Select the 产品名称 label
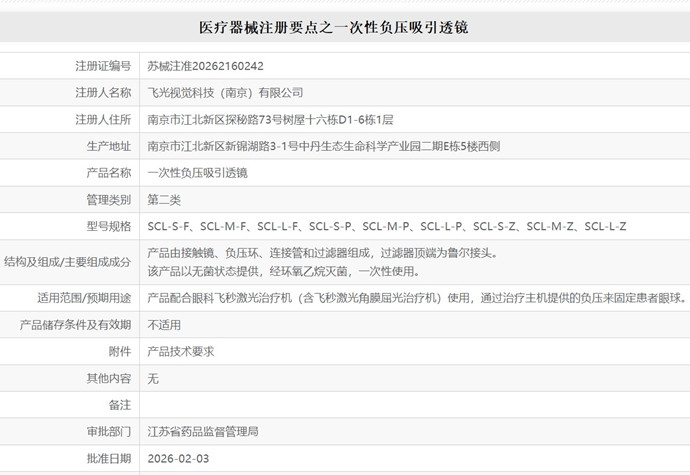Viewport: 690px width, 475px height. [109, 173]
